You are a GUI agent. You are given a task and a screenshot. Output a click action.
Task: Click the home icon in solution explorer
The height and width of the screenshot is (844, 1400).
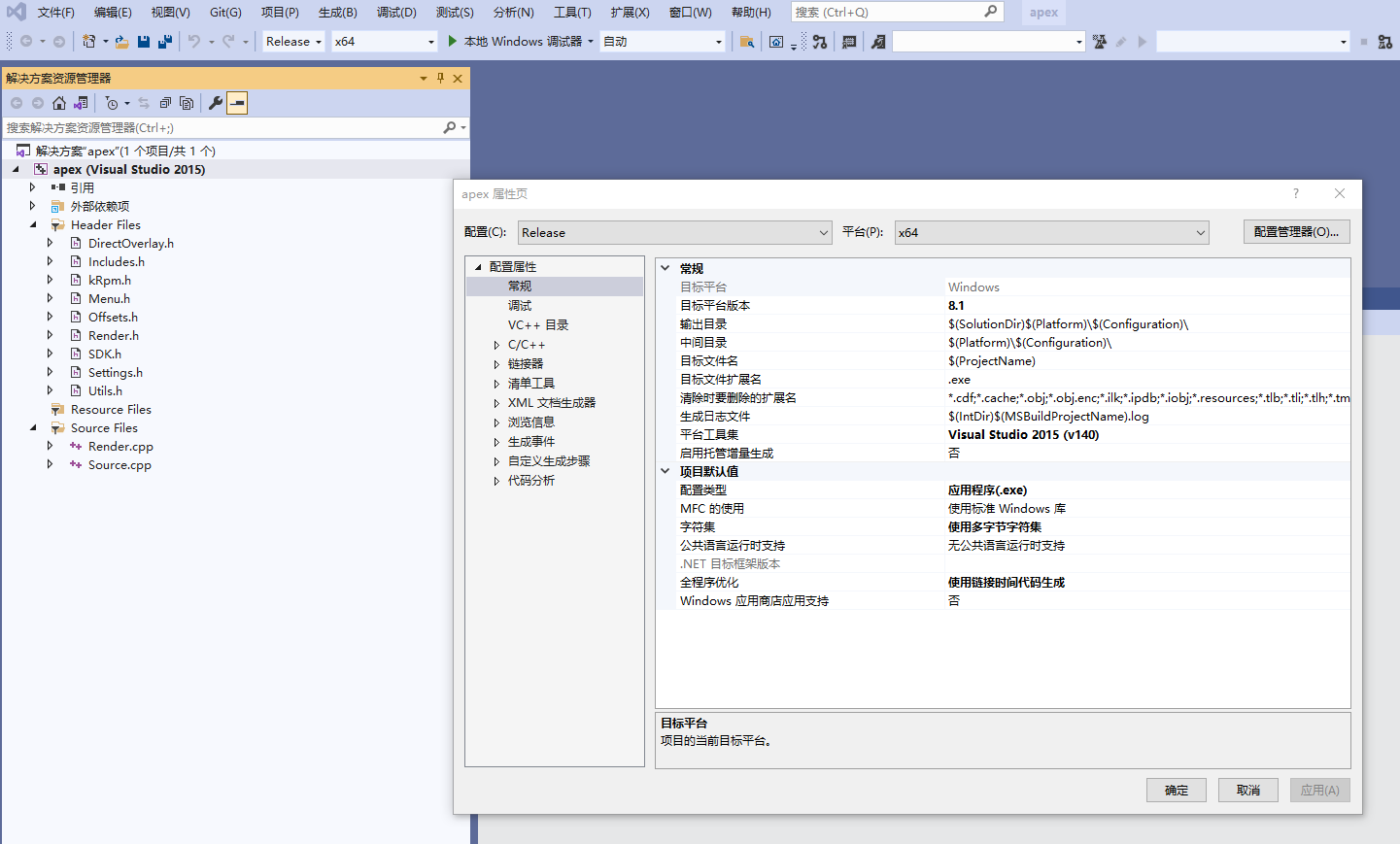tap(59, 103)
